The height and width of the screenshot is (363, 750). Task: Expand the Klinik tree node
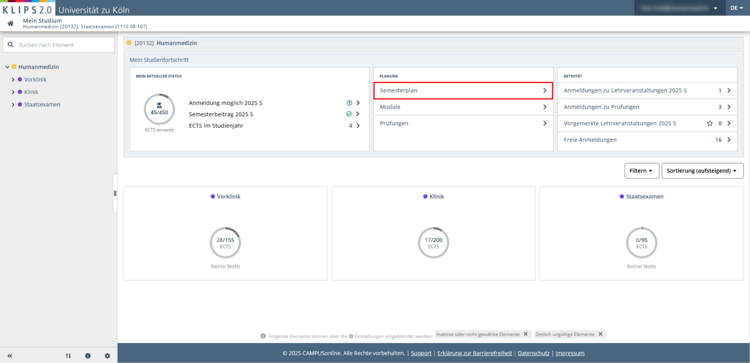click(x=13, y=92)
